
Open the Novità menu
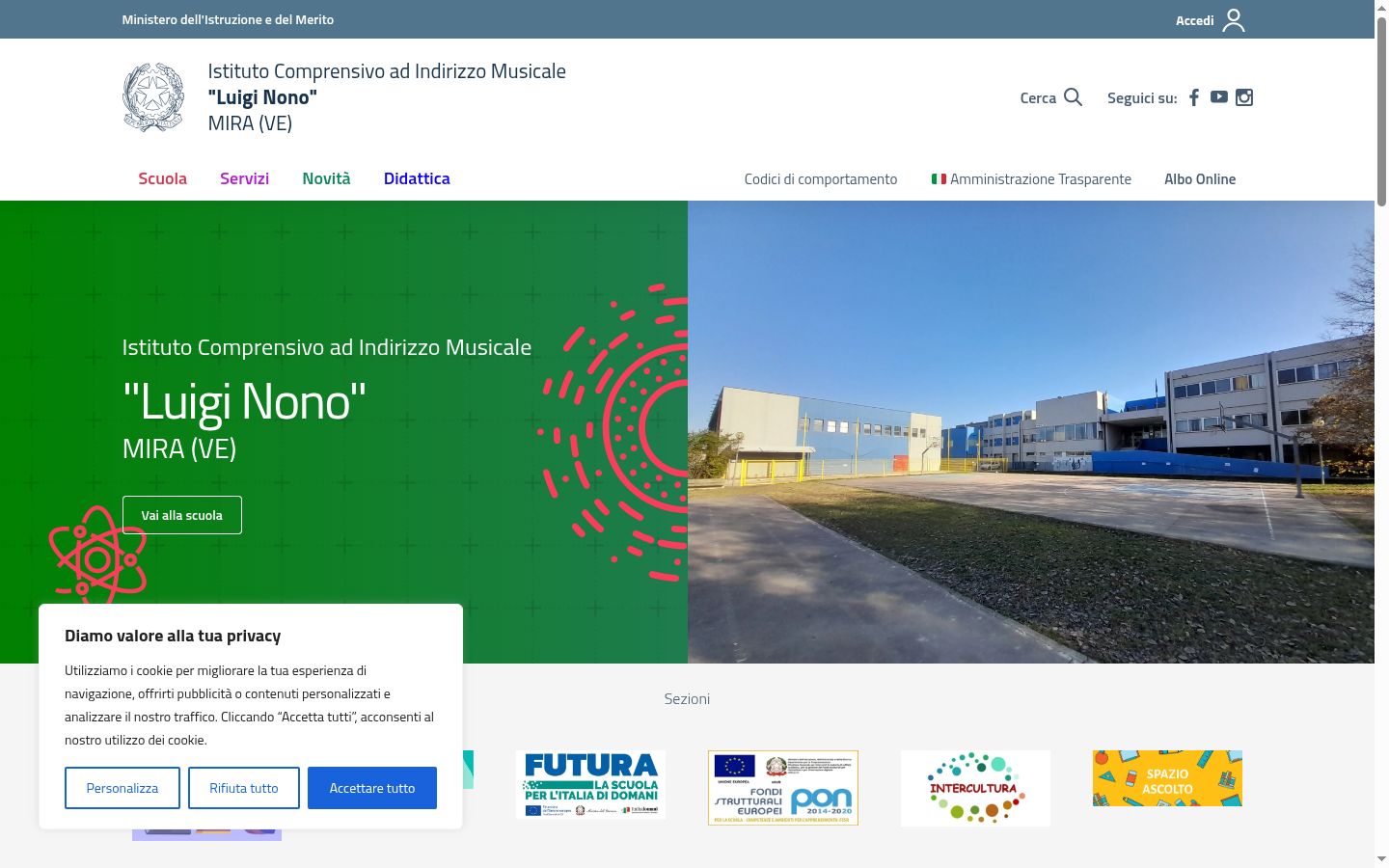tap(326, 178)
